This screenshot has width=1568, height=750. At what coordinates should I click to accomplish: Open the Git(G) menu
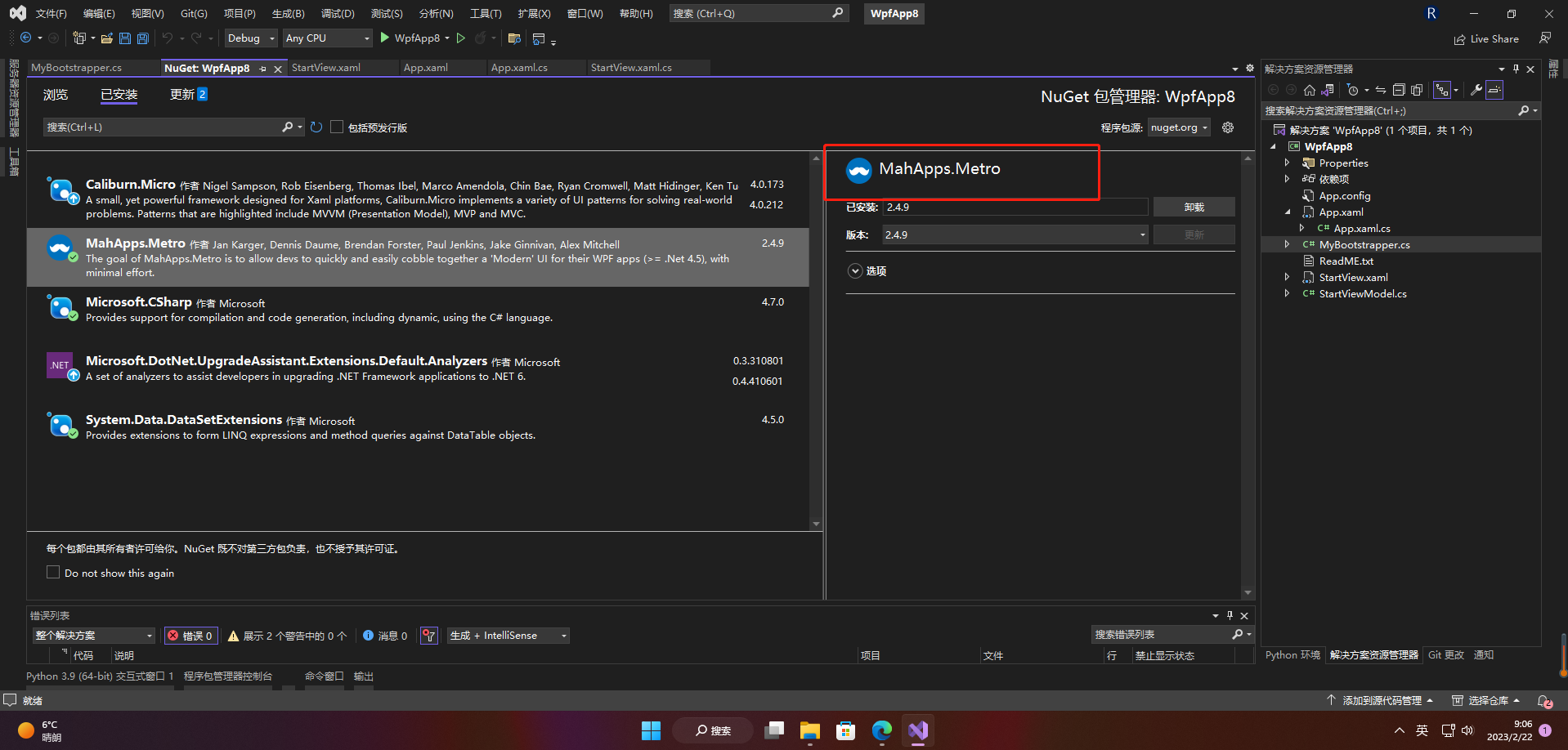pyautogui.click(x=194, y=14)
